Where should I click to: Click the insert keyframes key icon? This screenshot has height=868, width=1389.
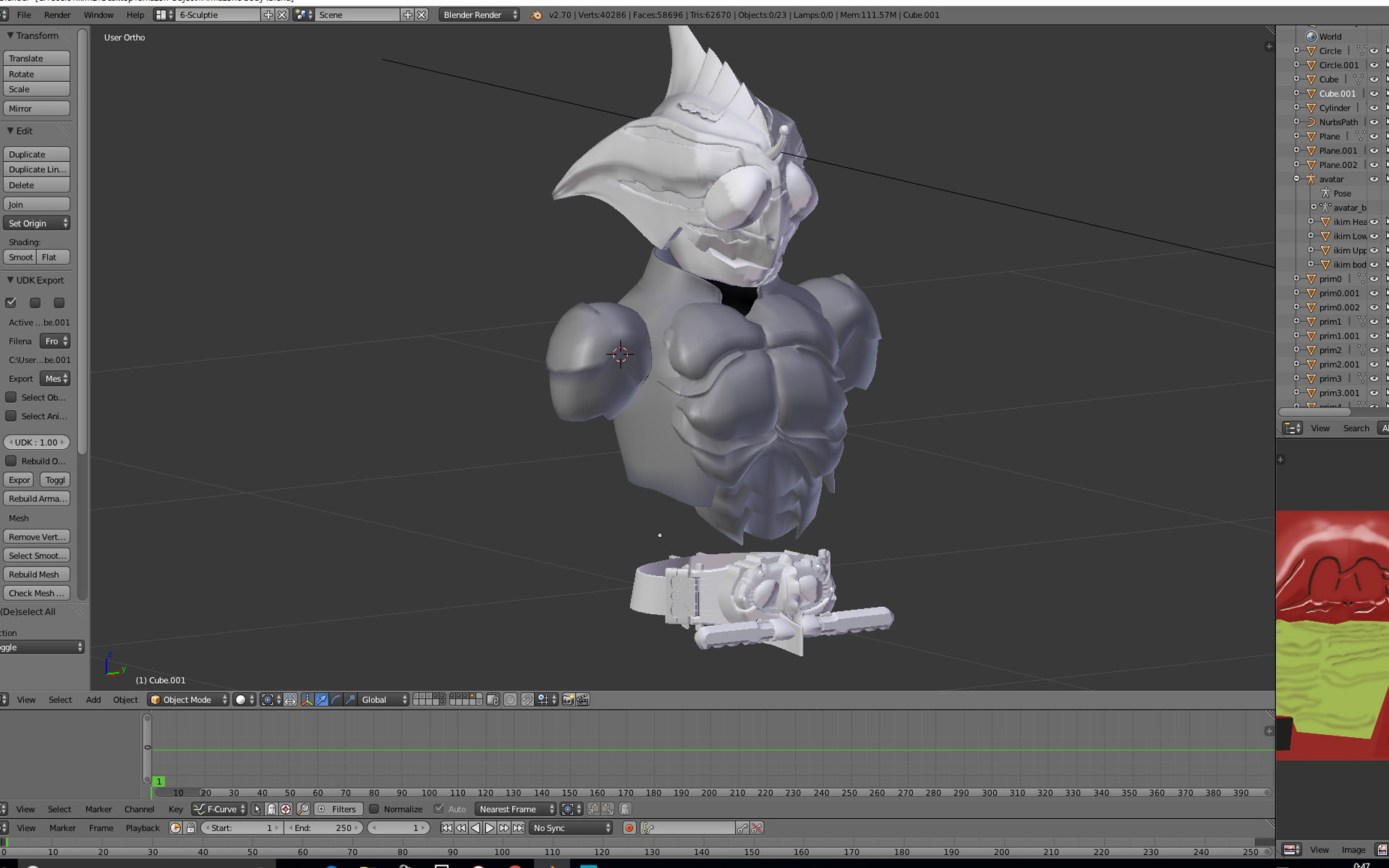click(x=742, y=827)
